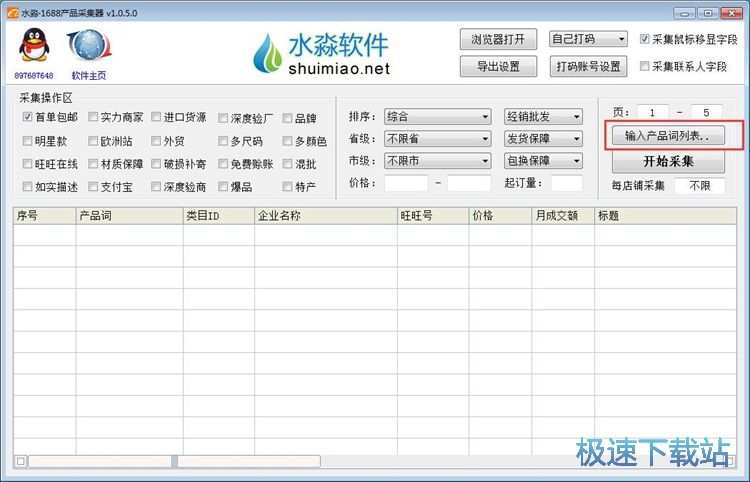Click the app icon in title bar
This screenshot has height=482, width=750.
click(10, 12)
